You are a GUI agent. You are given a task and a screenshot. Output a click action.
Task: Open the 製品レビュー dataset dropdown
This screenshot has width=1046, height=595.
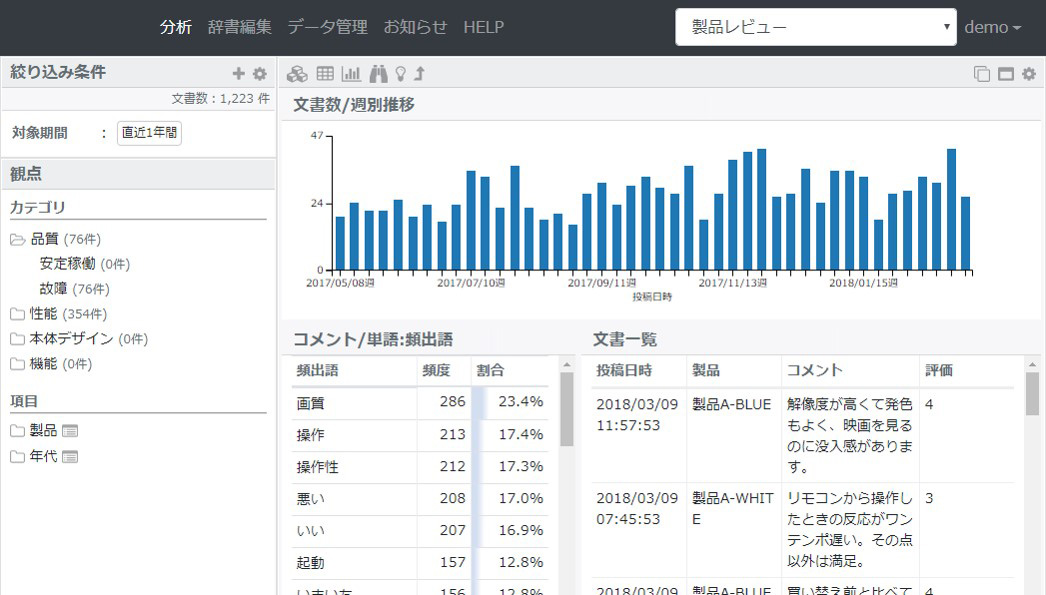[816, 27]
